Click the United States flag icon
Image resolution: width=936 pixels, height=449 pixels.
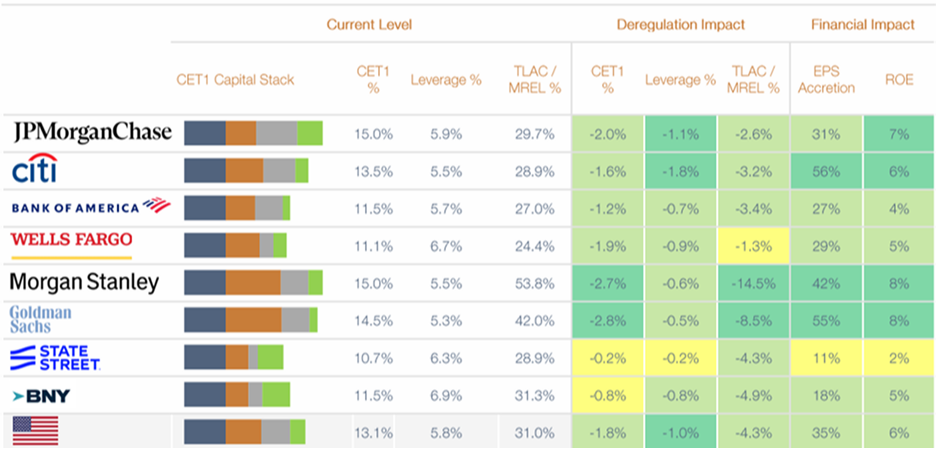pos(35,431)
